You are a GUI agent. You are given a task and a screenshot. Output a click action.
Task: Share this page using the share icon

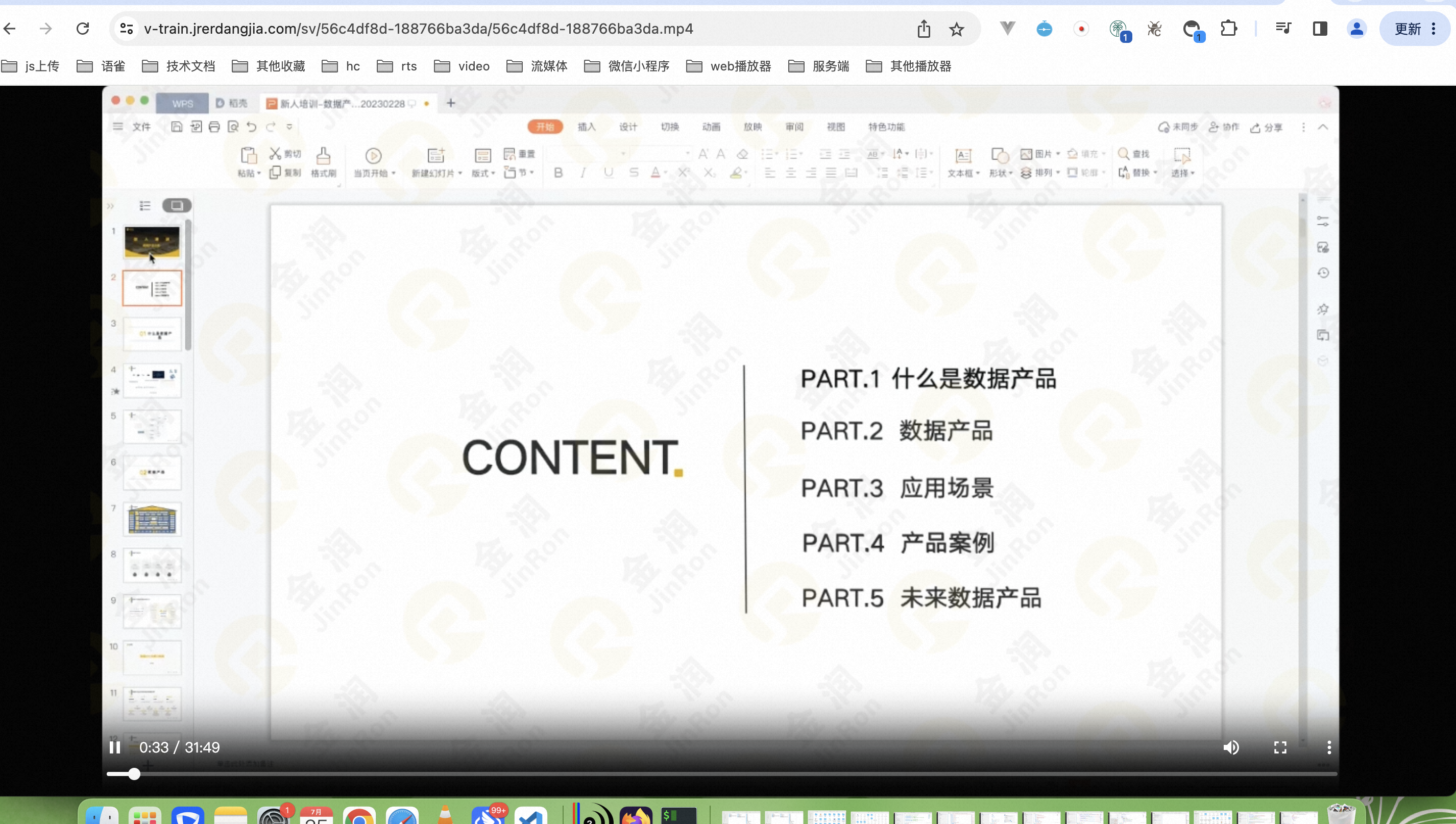924,28
